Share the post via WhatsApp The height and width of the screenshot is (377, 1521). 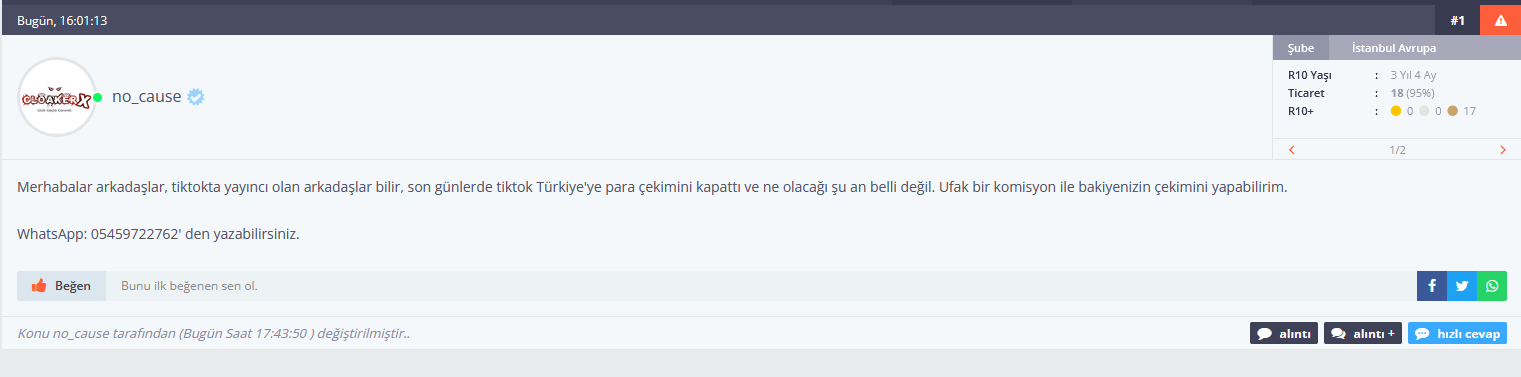(1492, 286)
